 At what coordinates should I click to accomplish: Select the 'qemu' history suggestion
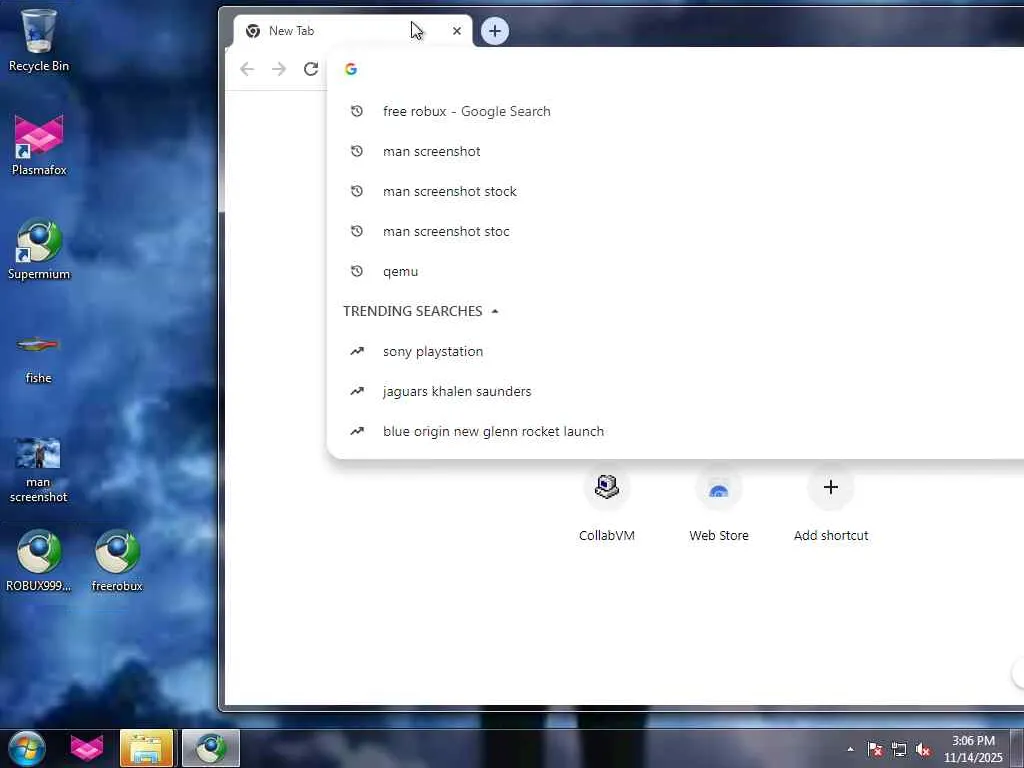[x=675, y=272]
